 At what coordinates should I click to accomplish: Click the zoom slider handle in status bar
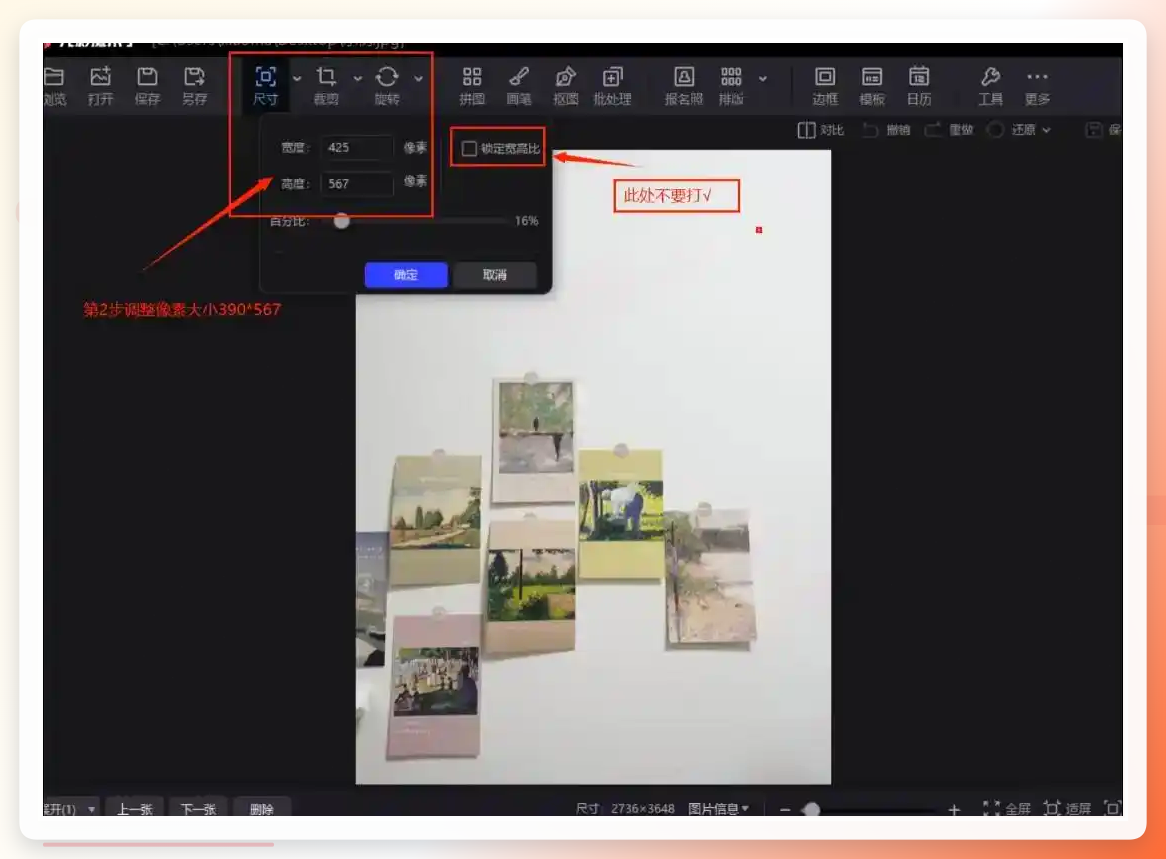[811, 809]
